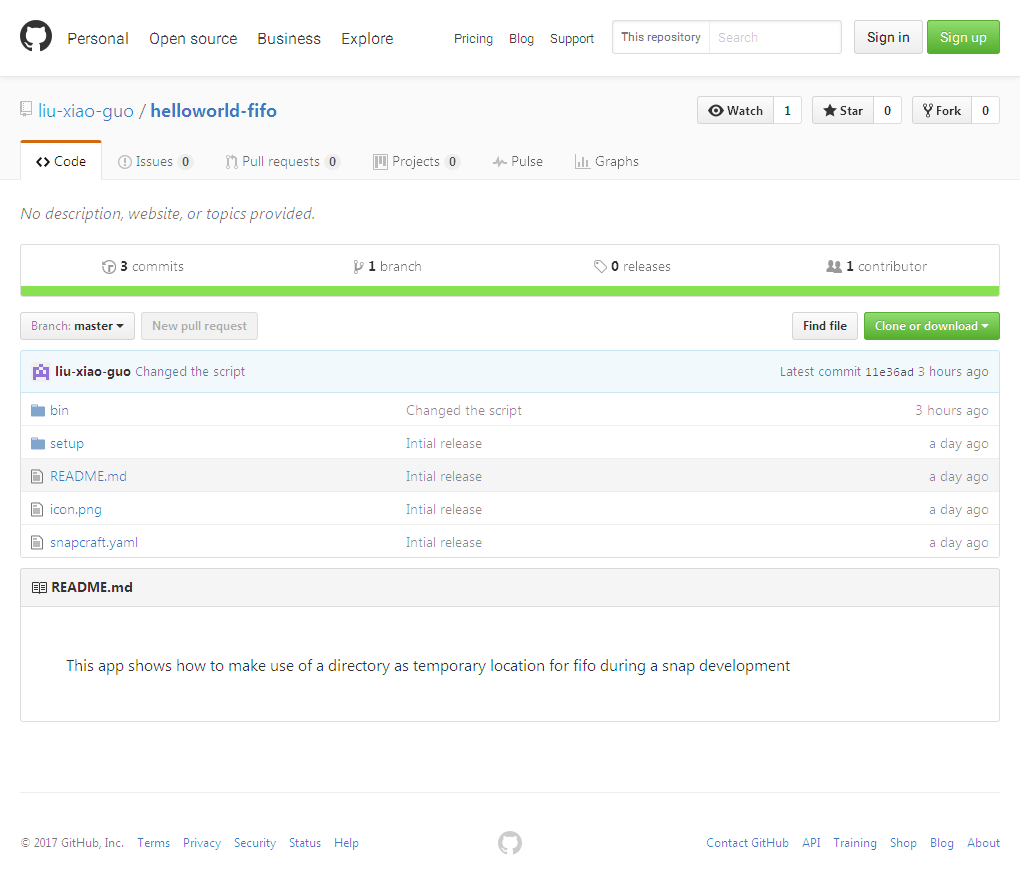Click Explore in the top navigation
Image resolution: width=1020 pixels, height=891 pixels.
tap(368, 38)
